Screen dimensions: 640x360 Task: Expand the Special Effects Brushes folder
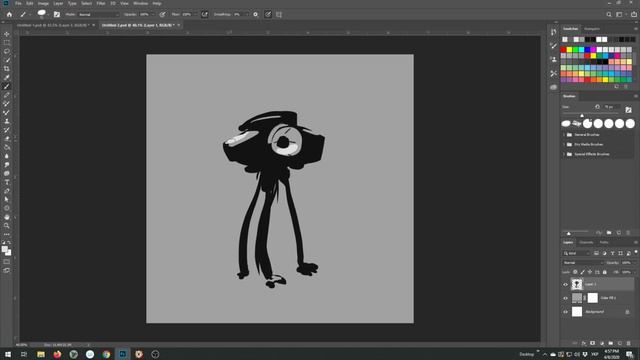(564, 154)
